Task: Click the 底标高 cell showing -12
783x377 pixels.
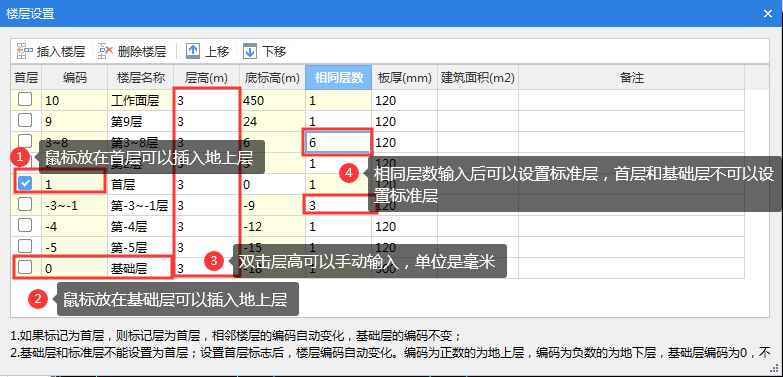Action: click(272, 226)
